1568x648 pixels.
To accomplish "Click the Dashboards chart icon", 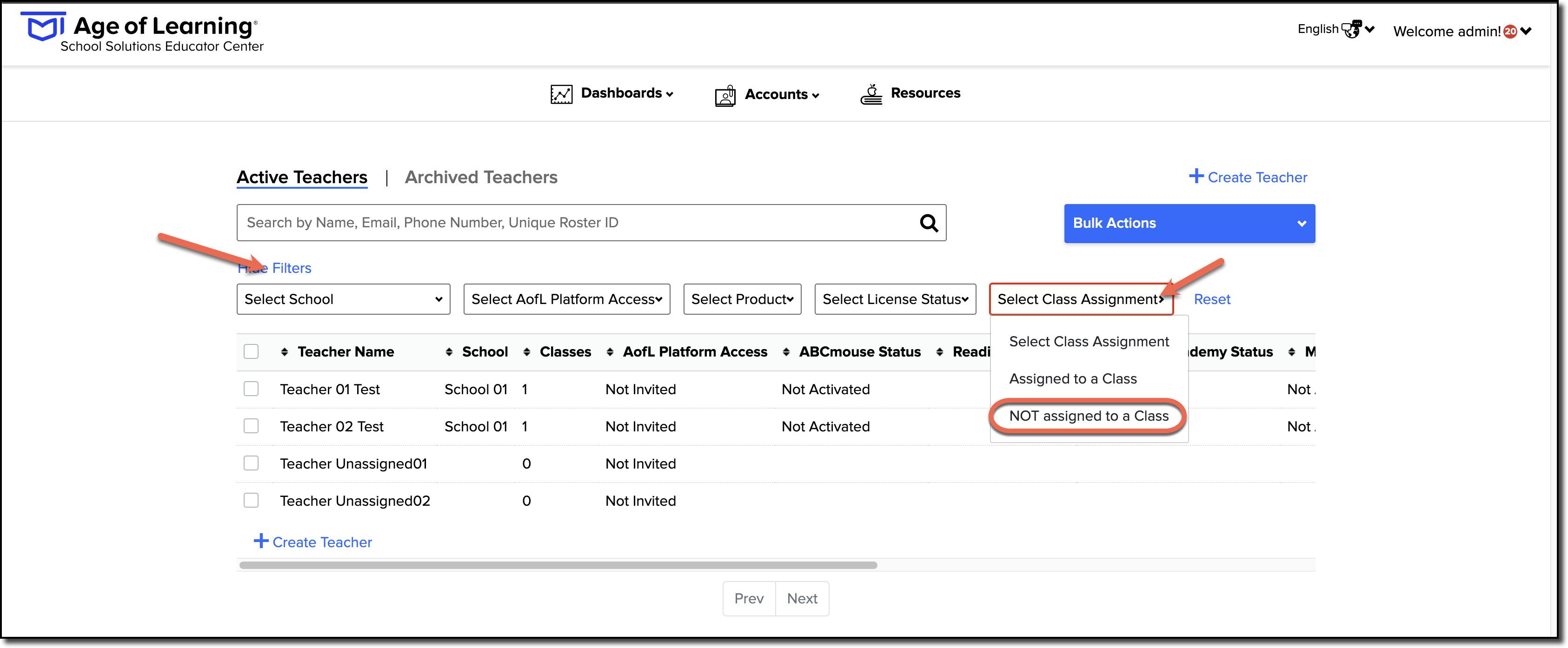I will click(x=561, y=94).
